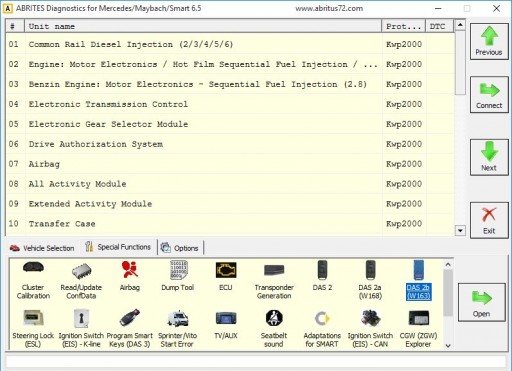Click the Exit button
This screenshot has width=512, height=371.
tap(489, 220)
